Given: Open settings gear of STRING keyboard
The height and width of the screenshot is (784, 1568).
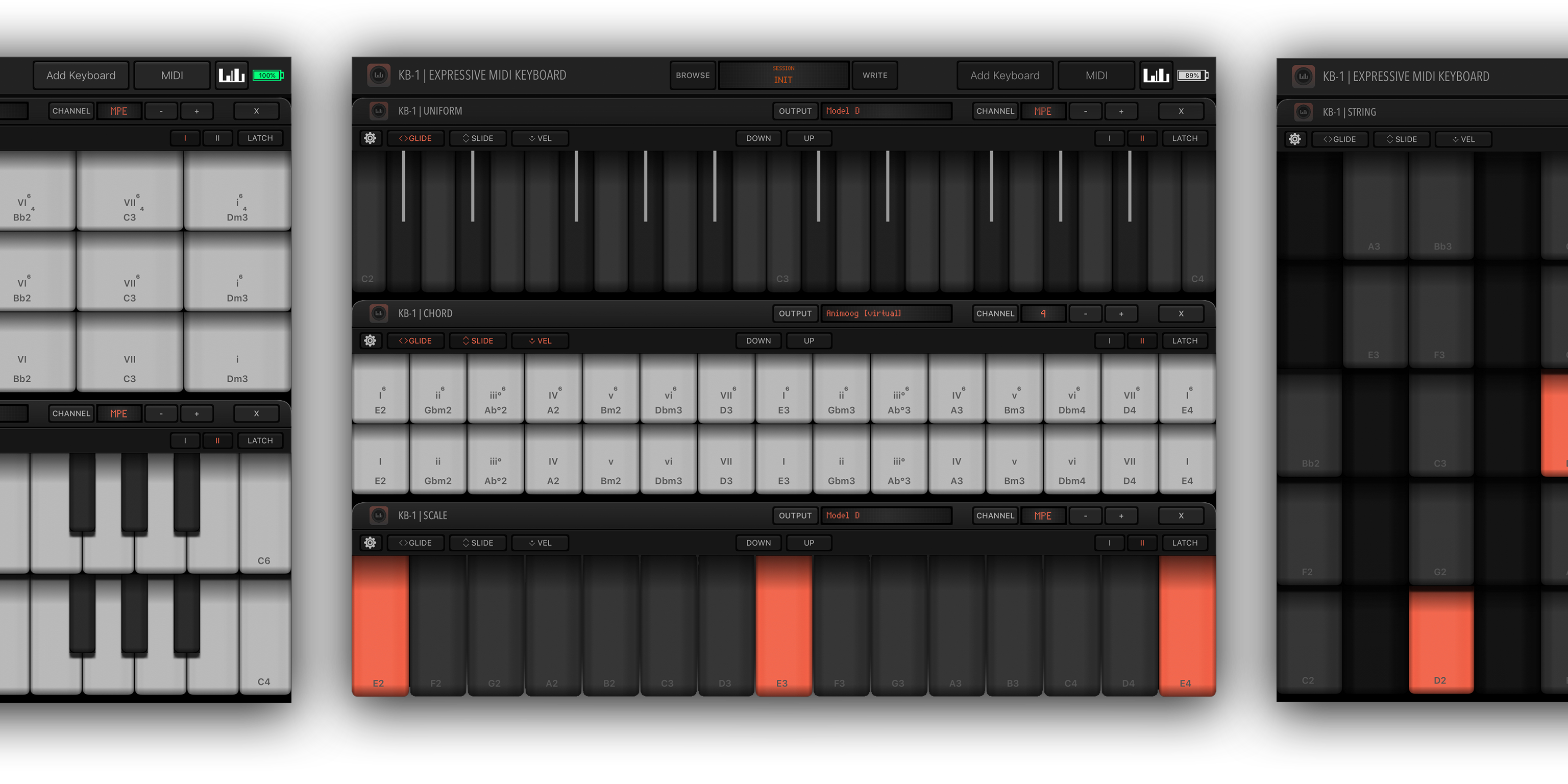Looking at the screenshot, I should click(1295, 139).
